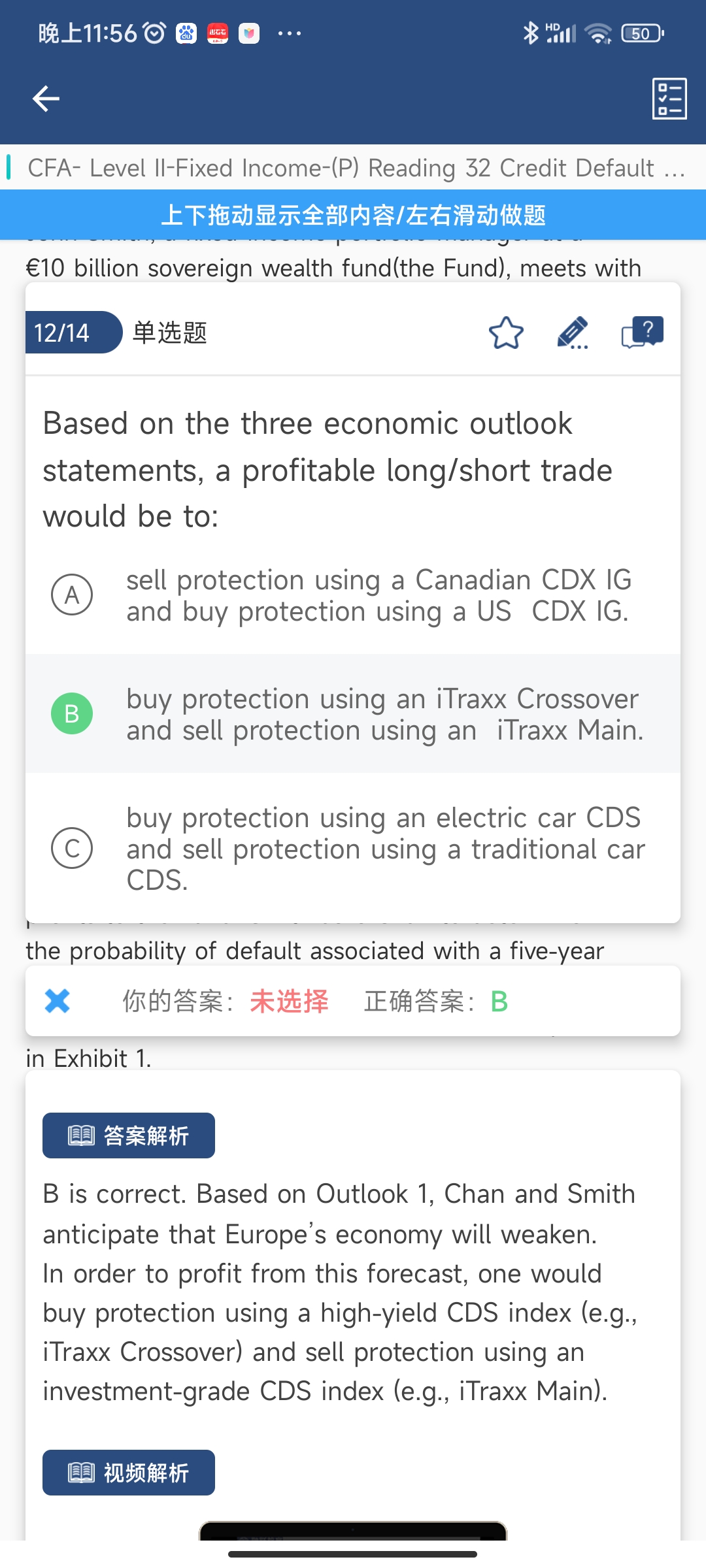Tap the battery indicator in status bar
This screenshot has width=706, height=1568.
(642, 33)
